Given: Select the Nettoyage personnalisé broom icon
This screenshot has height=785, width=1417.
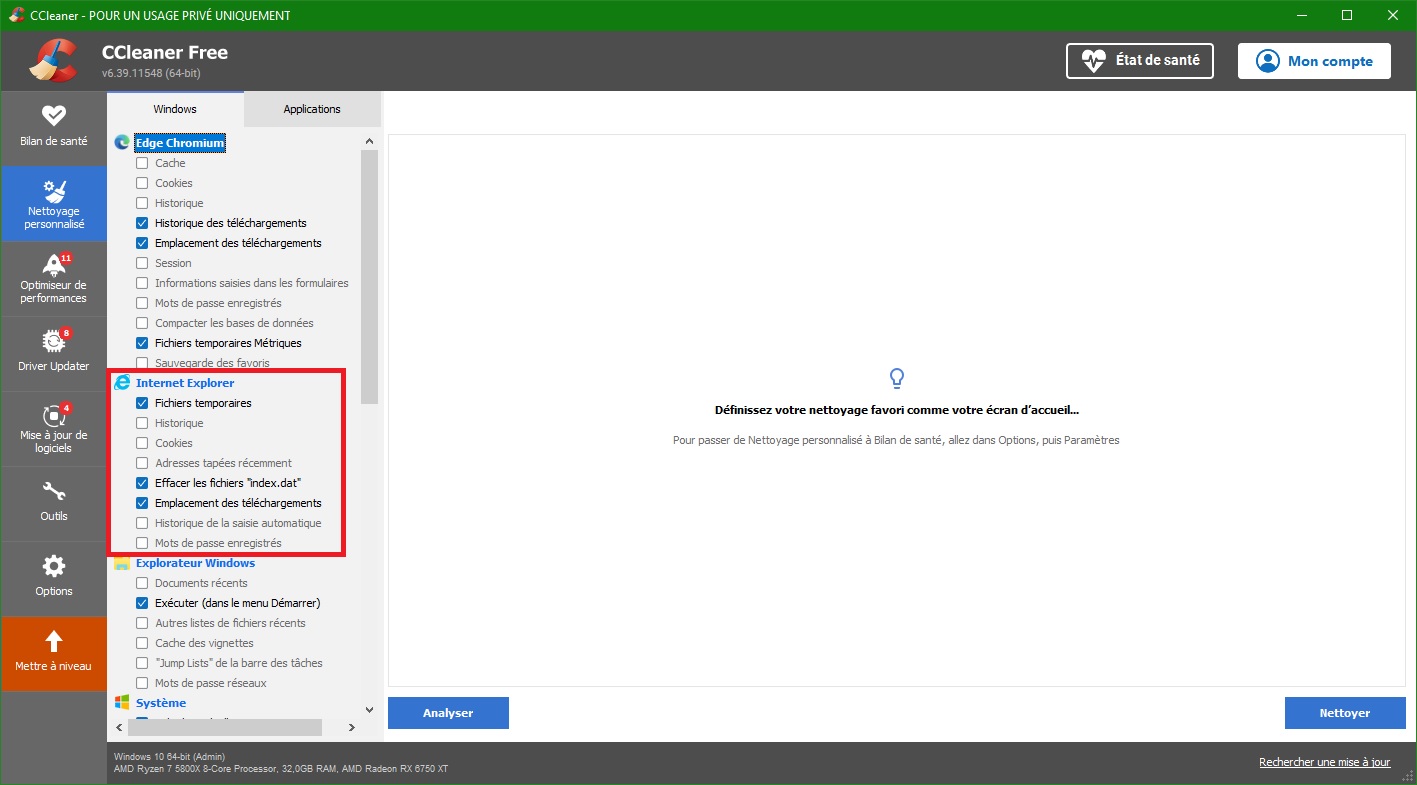Looking at the screenshot, I should 54,190.
